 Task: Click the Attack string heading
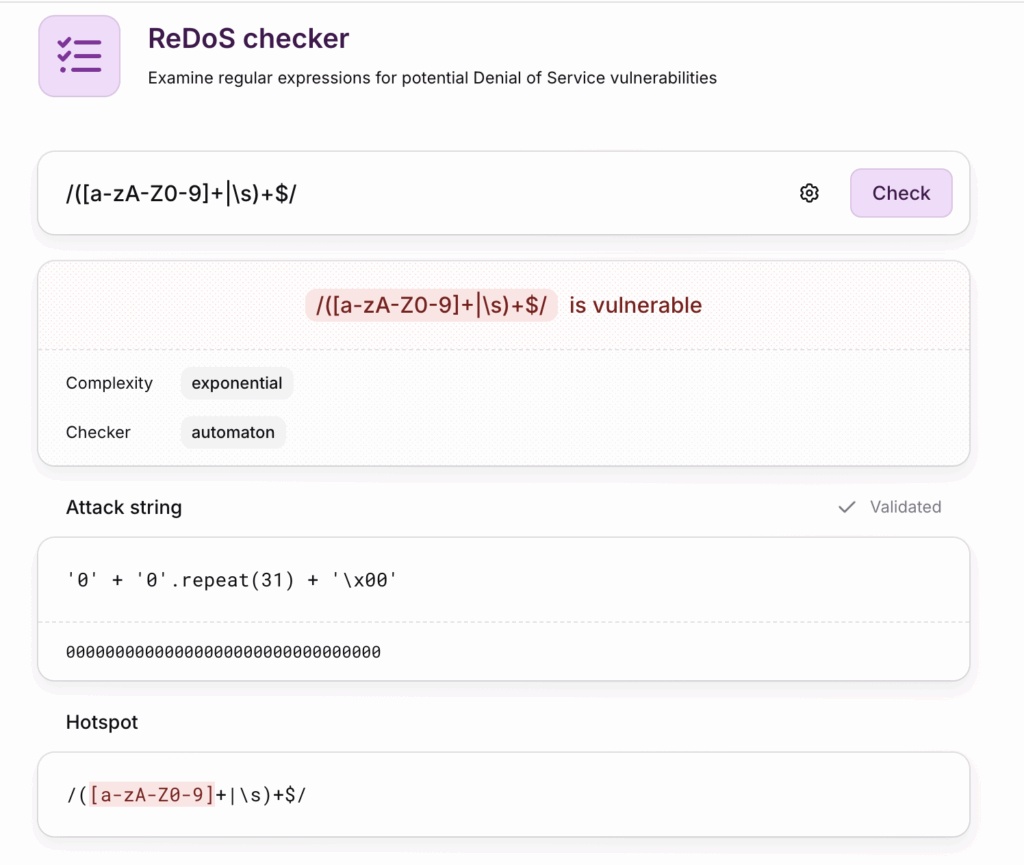click(124, 507)
